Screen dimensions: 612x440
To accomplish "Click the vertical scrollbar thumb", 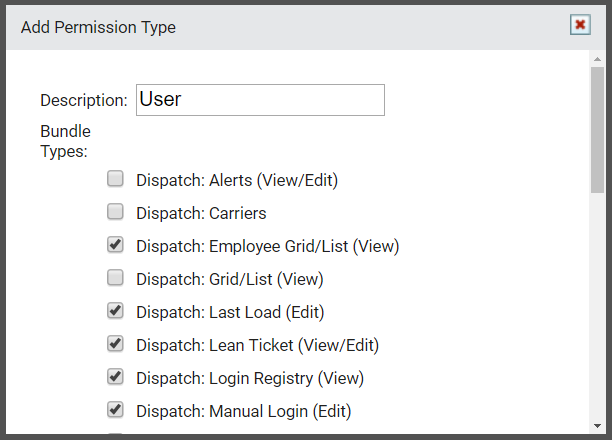I will pyautogui.click(x=597, y=130).
